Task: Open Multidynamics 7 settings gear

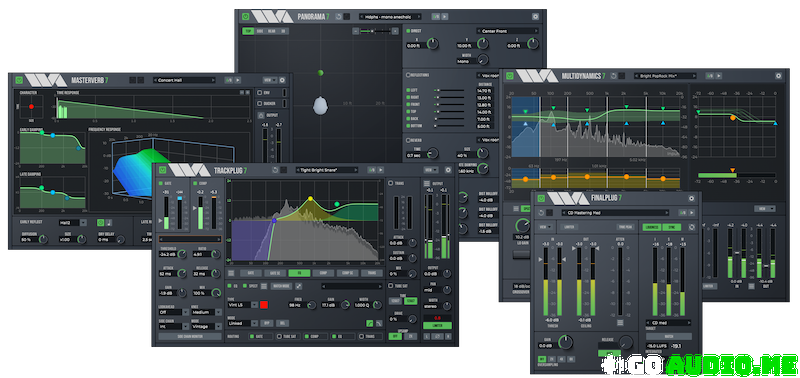Action: (x=779, y=76)
